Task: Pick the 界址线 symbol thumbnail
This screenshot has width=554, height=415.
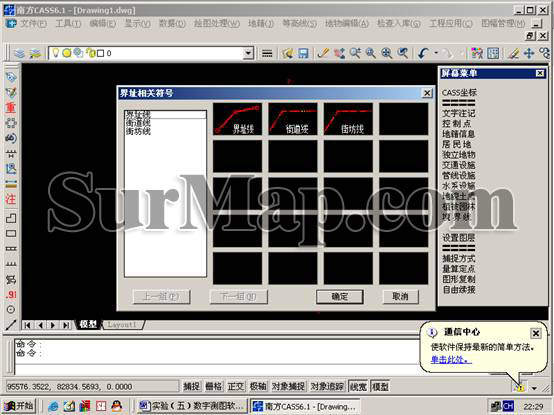Action: 237,119
